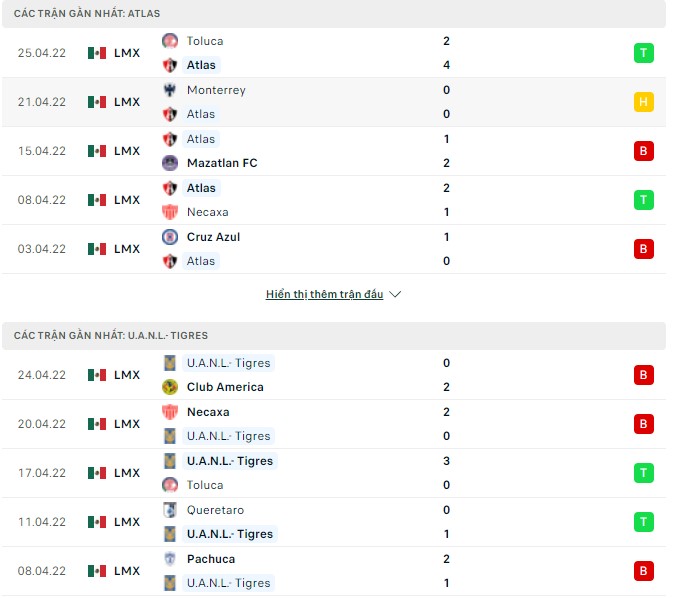Click the green T badge for Queretaro match
This screenshot has width=676, height=598.
pos(644,522)
